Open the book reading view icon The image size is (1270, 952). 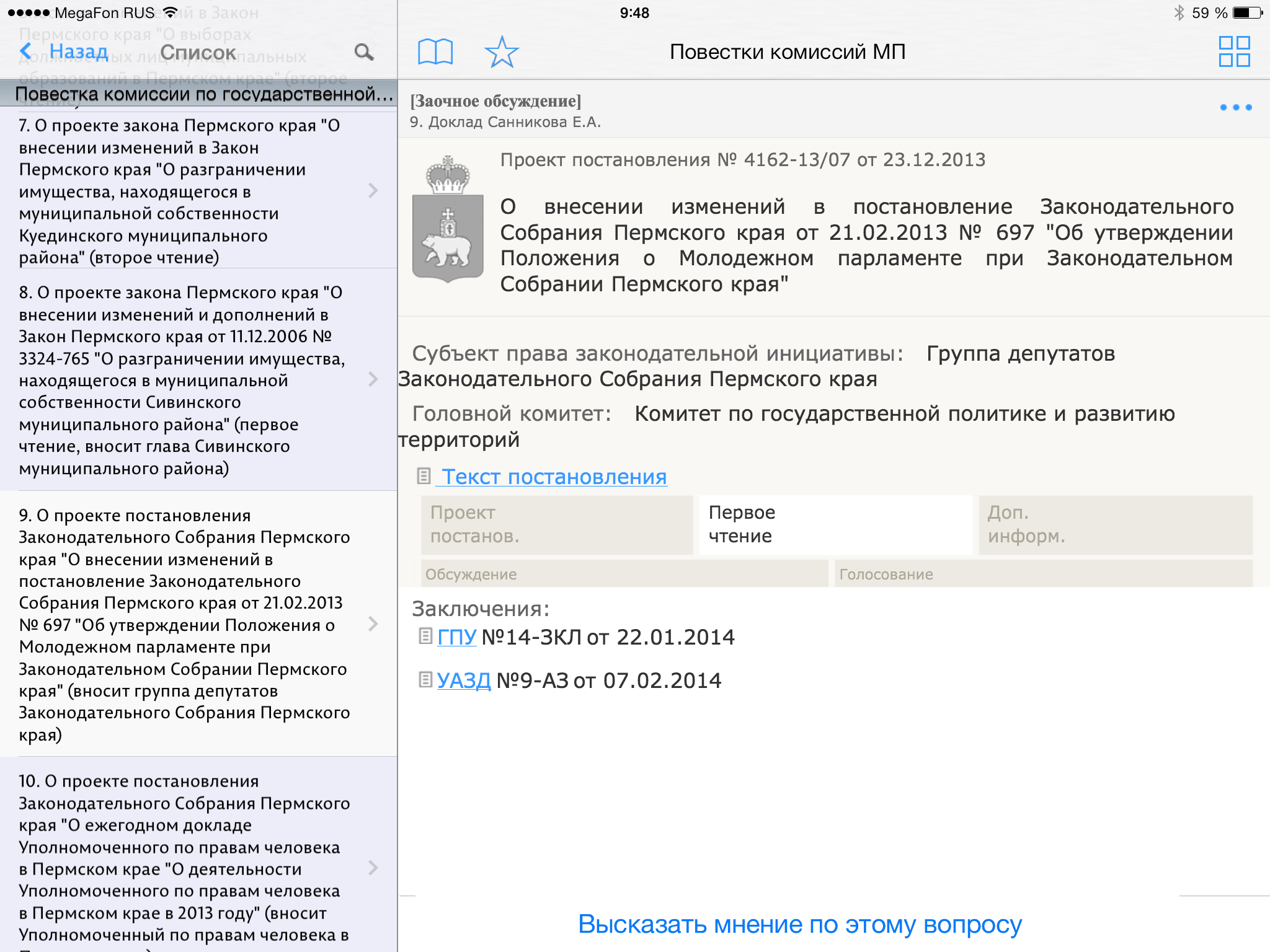click(x=435, y=51)
